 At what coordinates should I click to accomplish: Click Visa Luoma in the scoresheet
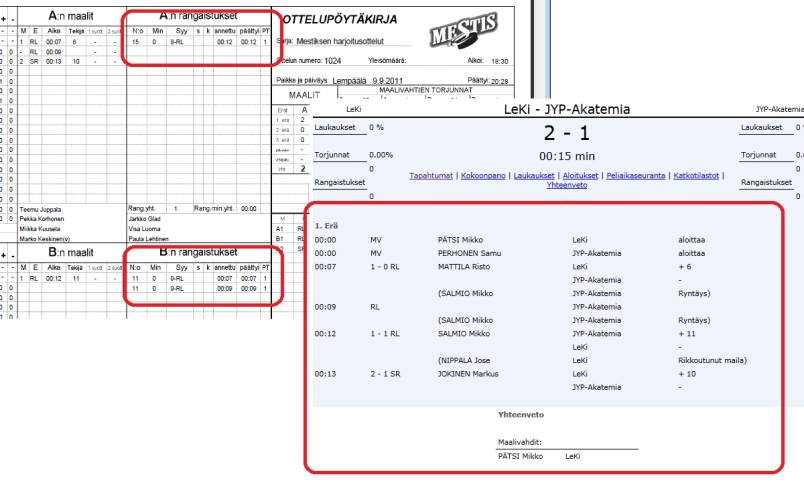(x=145, y=229)
